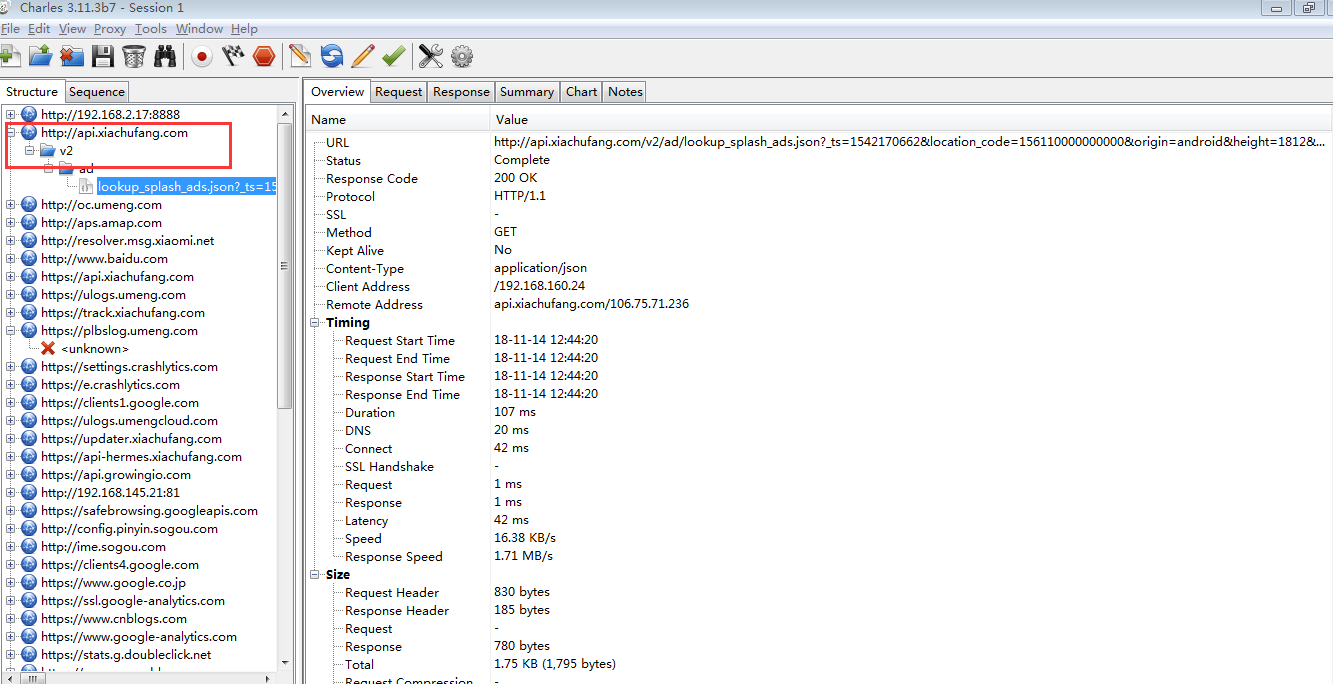The height and width of the screenshot is (684, 1333).
Task: Click the Response Code value 200 OK
Action: pyautogui.click(x=515, y=179)
